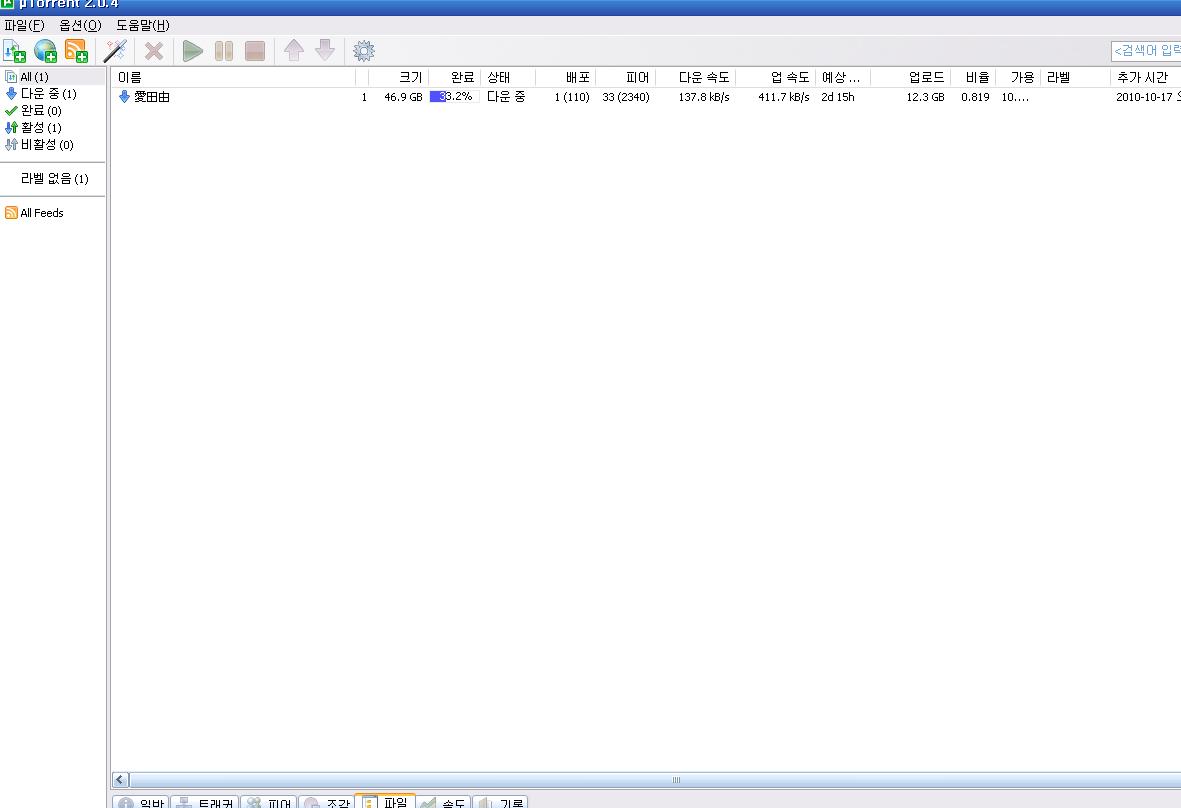Click in the search box at top right
This screenshot has height=808, width=1181.
(1146, 51)
